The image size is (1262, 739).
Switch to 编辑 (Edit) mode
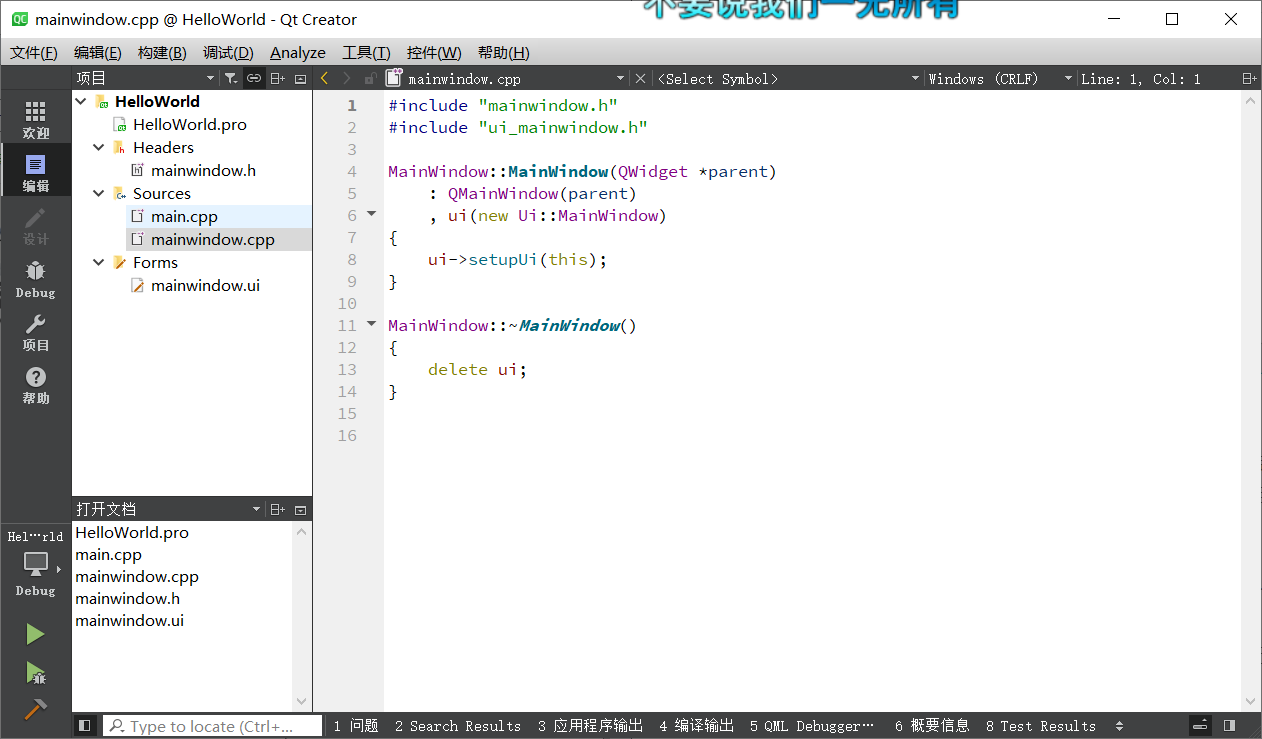pos(36,173)
